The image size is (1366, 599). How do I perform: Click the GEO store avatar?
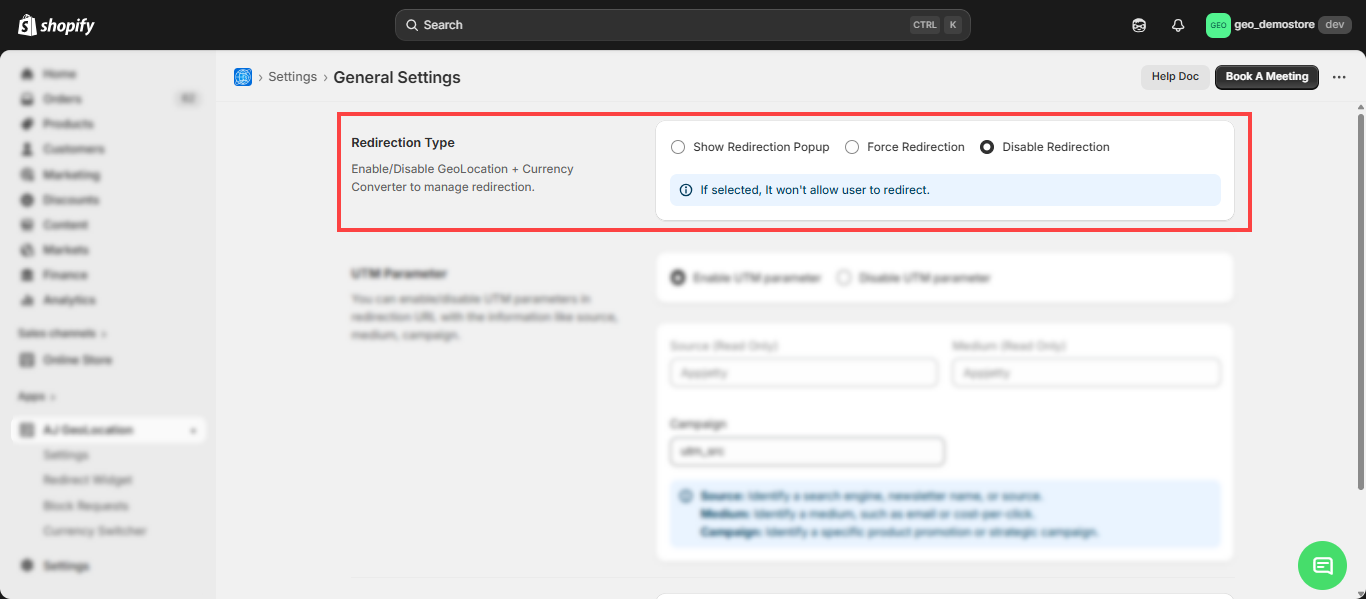click(1217, 25)
